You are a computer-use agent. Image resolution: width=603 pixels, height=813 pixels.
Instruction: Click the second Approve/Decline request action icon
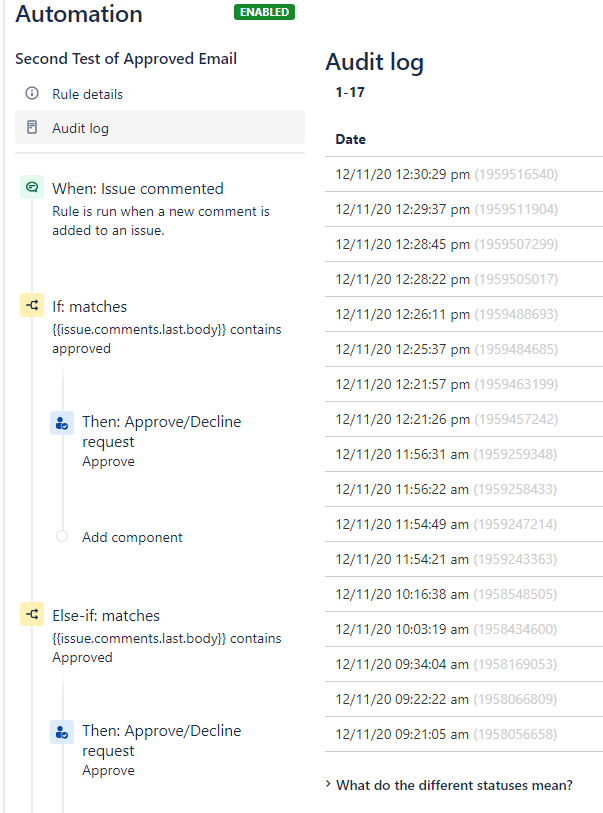61,732
